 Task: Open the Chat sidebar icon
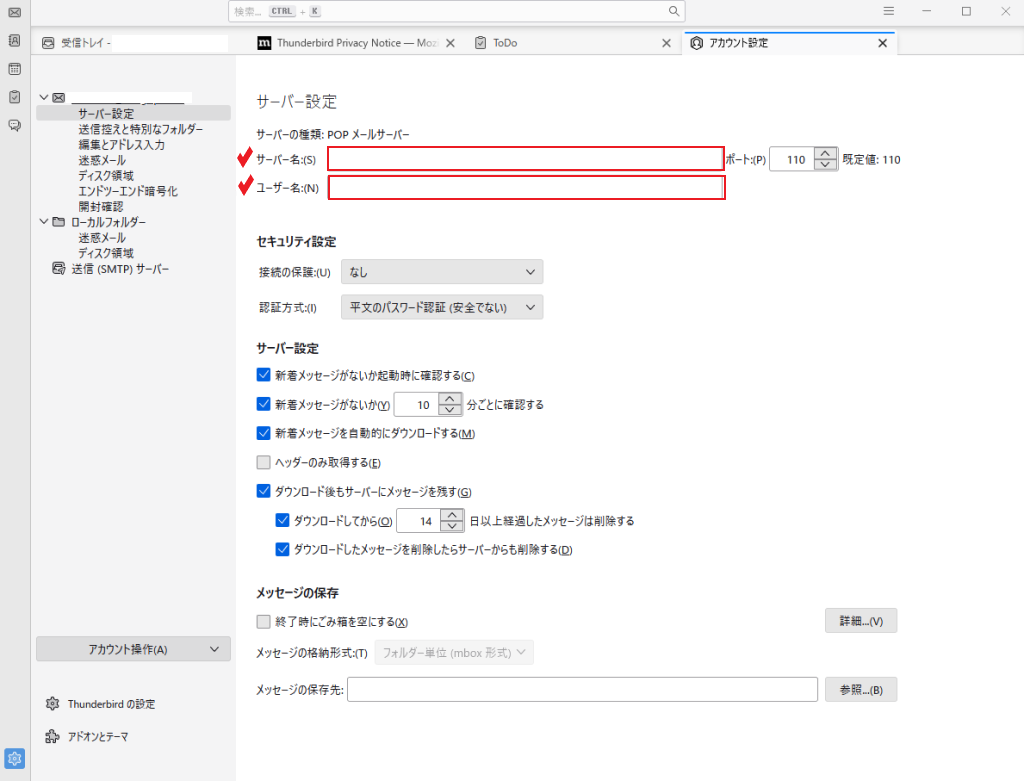(14, 125)
